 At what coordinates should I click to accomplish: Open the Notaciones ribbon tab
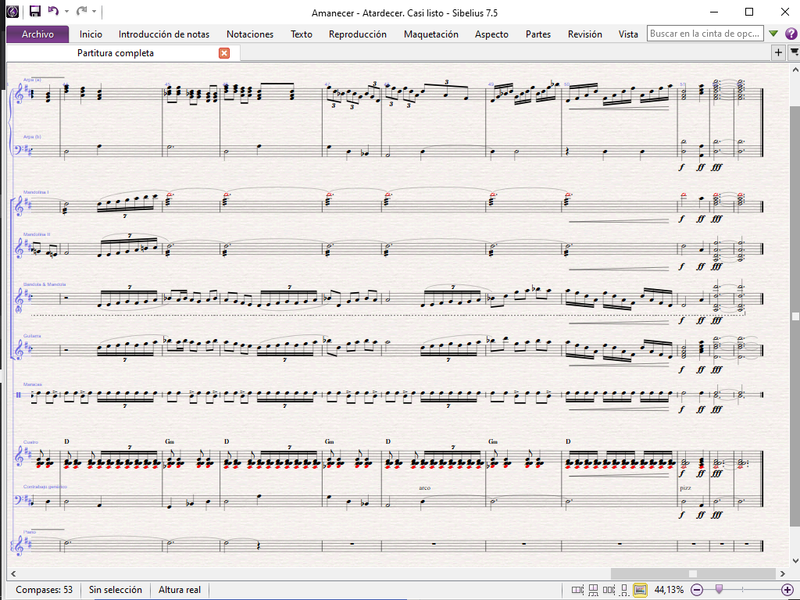click(x=250, y=34)
